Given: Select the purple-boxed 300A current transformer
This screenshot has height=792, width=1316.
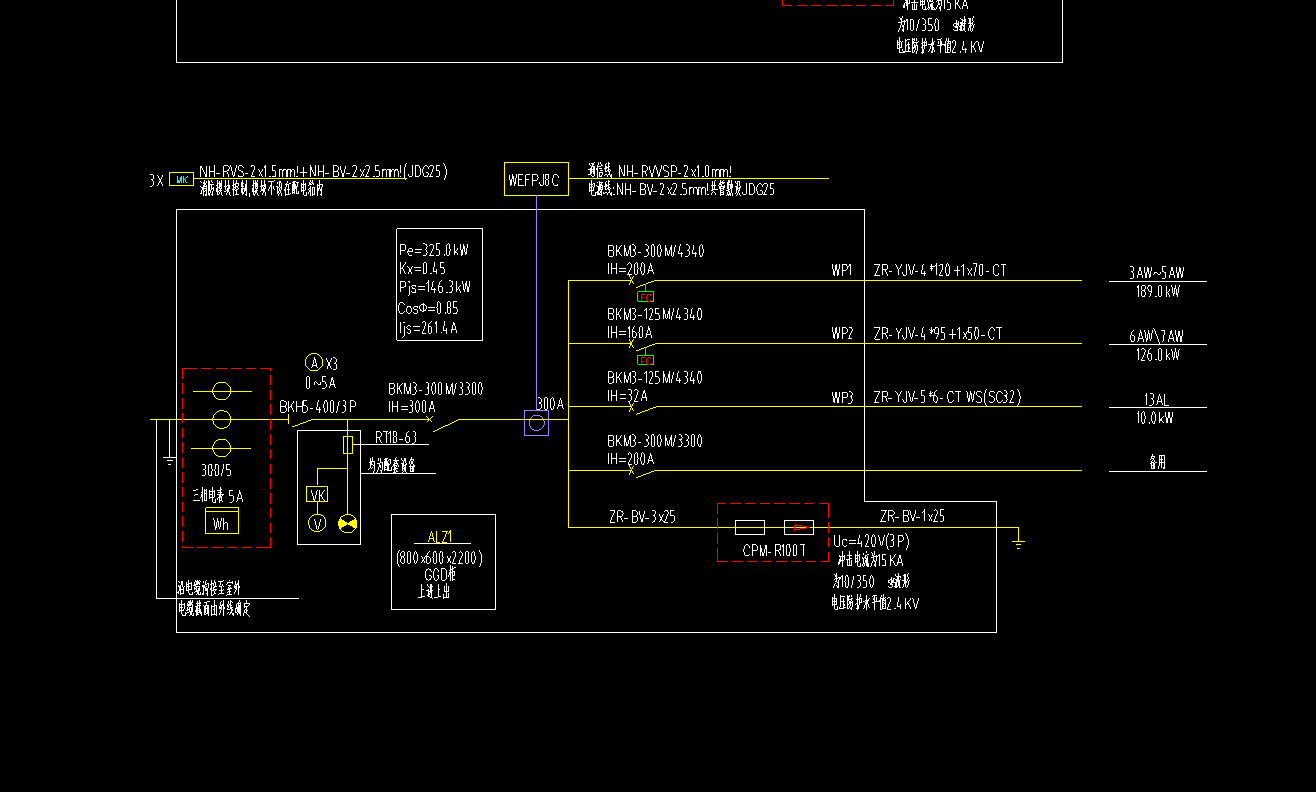Looking at the screenshot, I should coord(537,423).
